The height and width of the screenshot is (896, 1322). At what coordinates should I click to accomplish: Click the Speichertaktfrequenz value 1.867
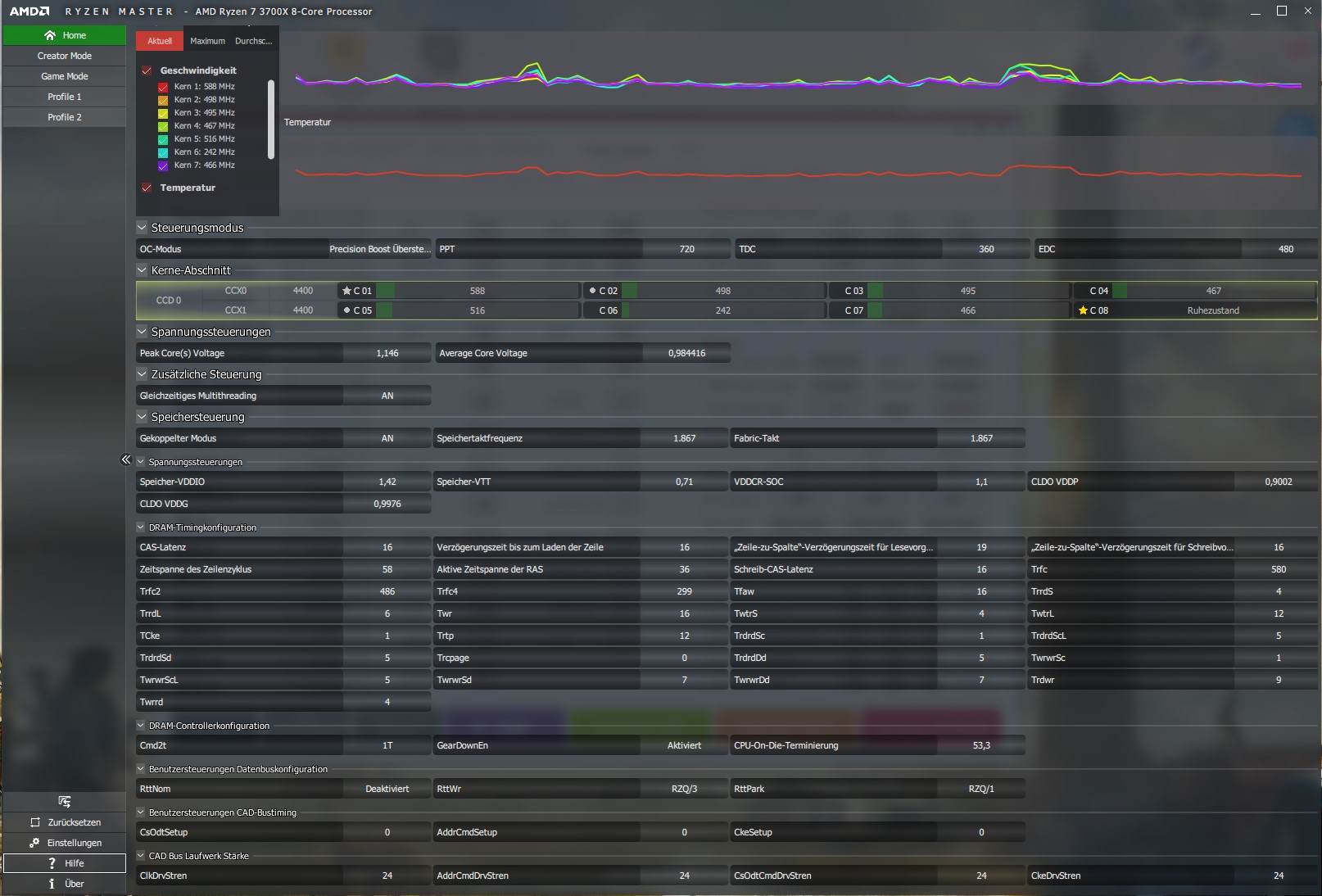pos(685,438)
